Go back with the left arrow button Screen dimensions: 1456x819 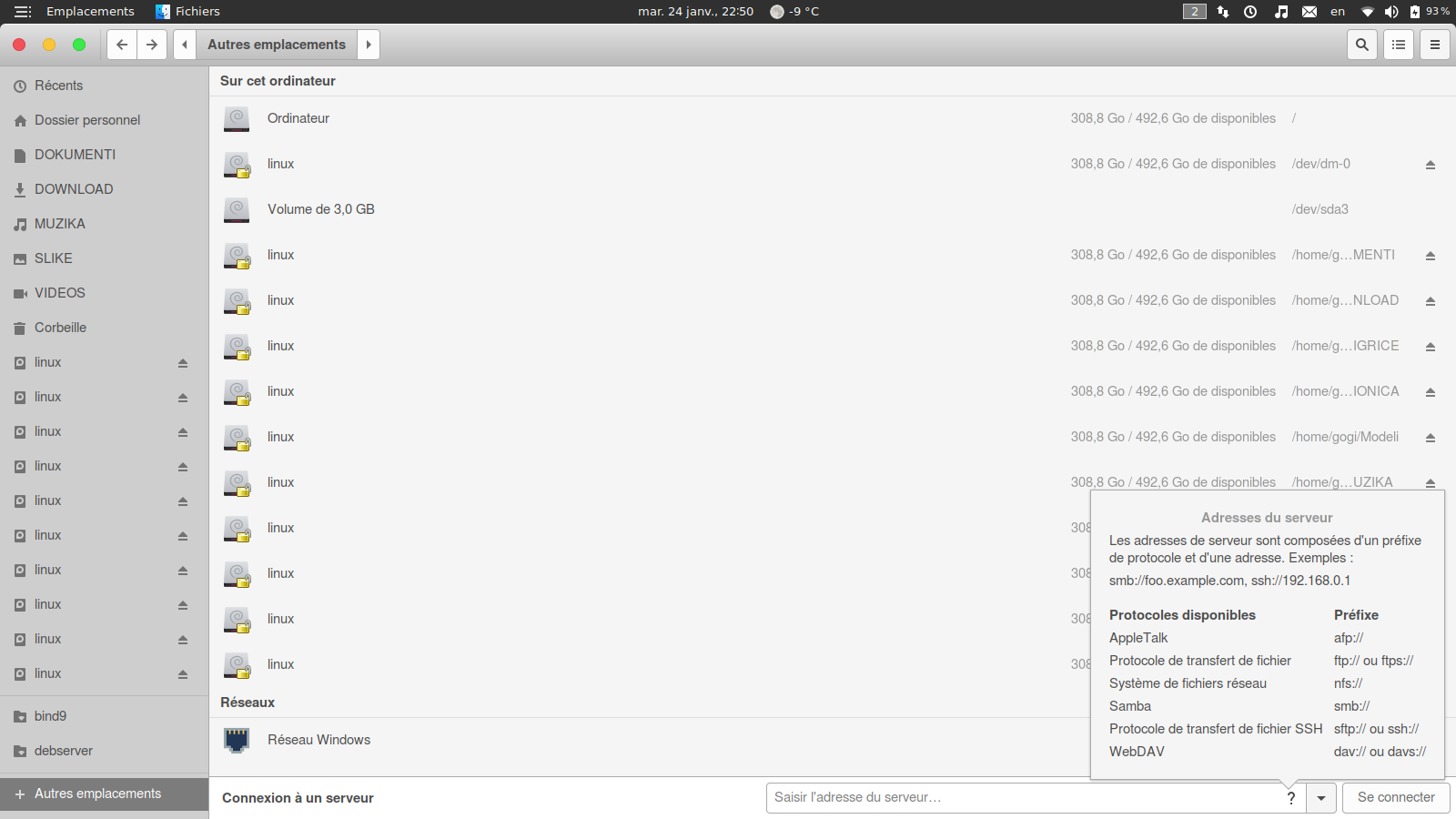[x=122, y=45]
